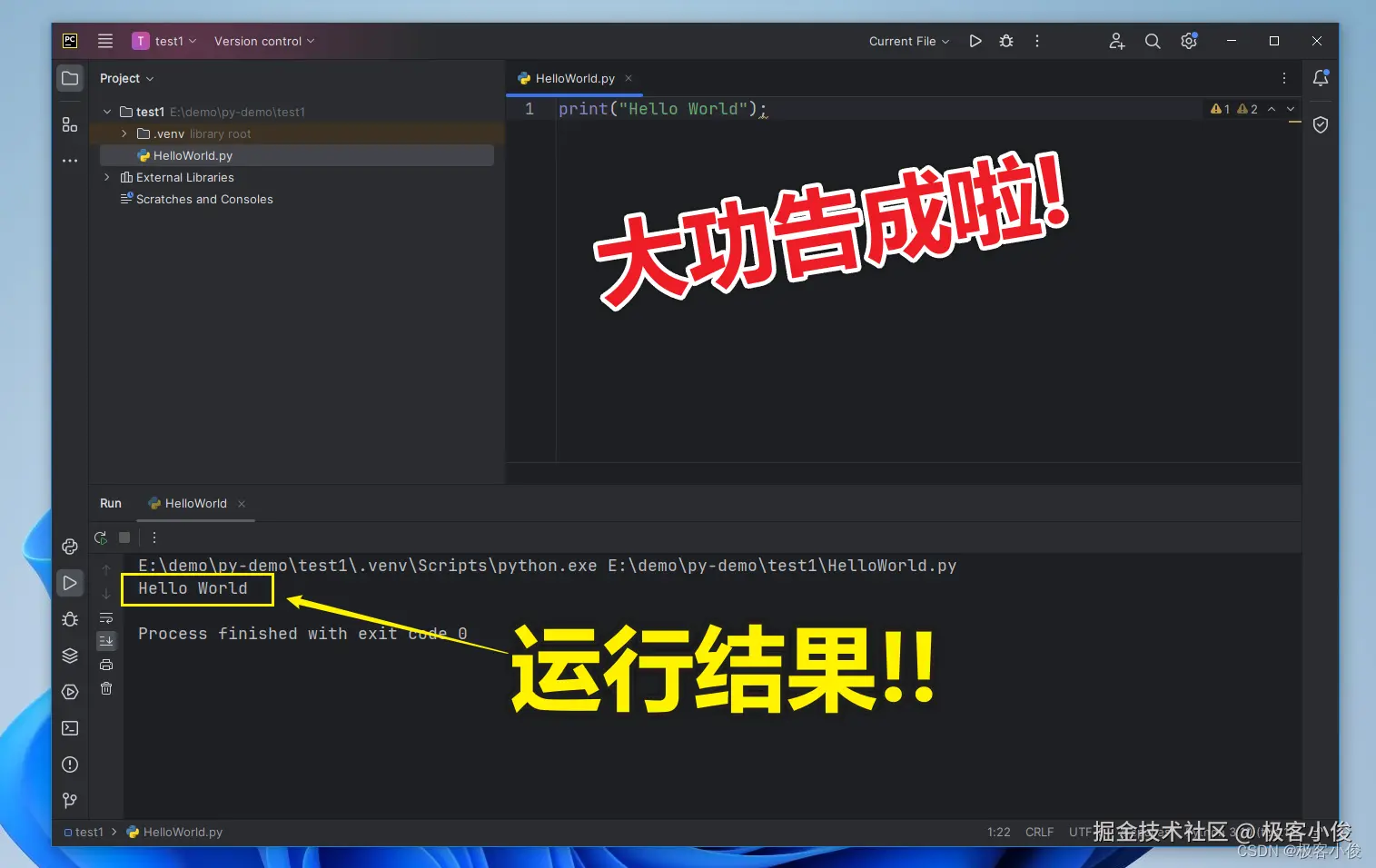Open Notifications bell icon
1376x868 pixels.
click(x=1321, y=78)
